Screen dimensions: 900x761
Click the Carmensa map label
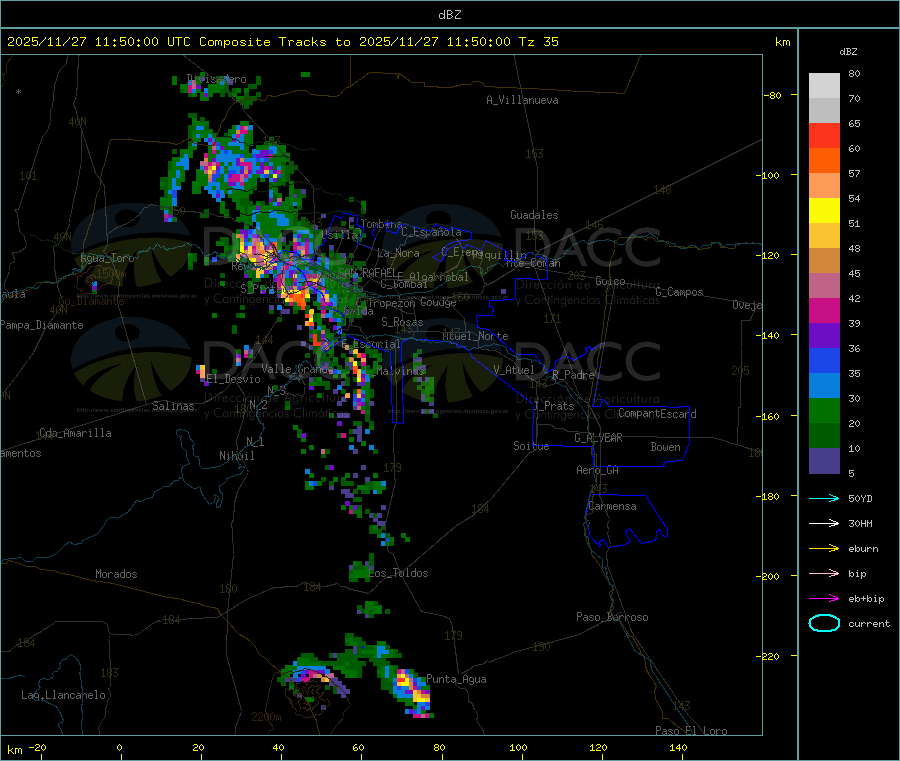coord(612,506)
